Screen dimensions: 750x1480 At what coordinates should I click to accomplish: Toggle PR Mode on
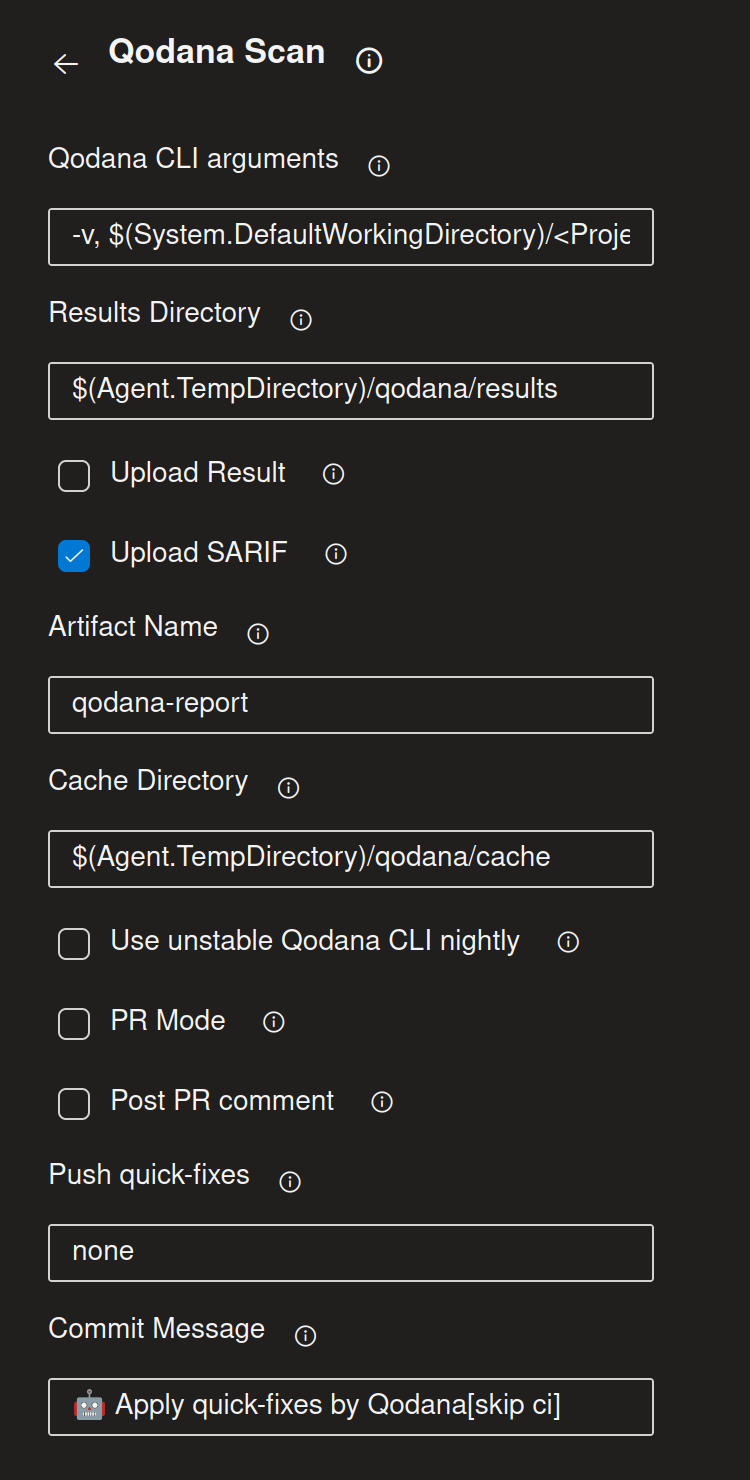pos(73,1023)
